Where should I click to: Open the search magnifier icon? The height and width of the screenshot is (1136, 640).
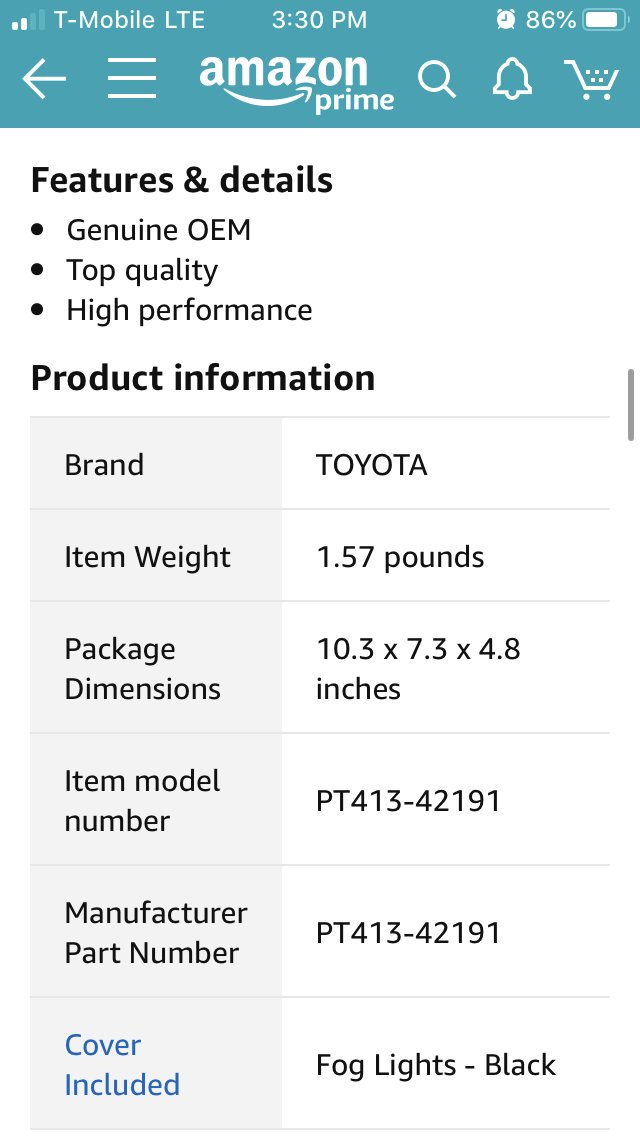(436, 79)
